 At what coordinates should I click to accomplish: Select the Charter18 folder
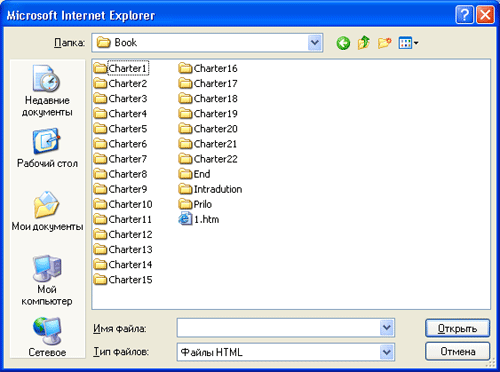click(208, 99)
